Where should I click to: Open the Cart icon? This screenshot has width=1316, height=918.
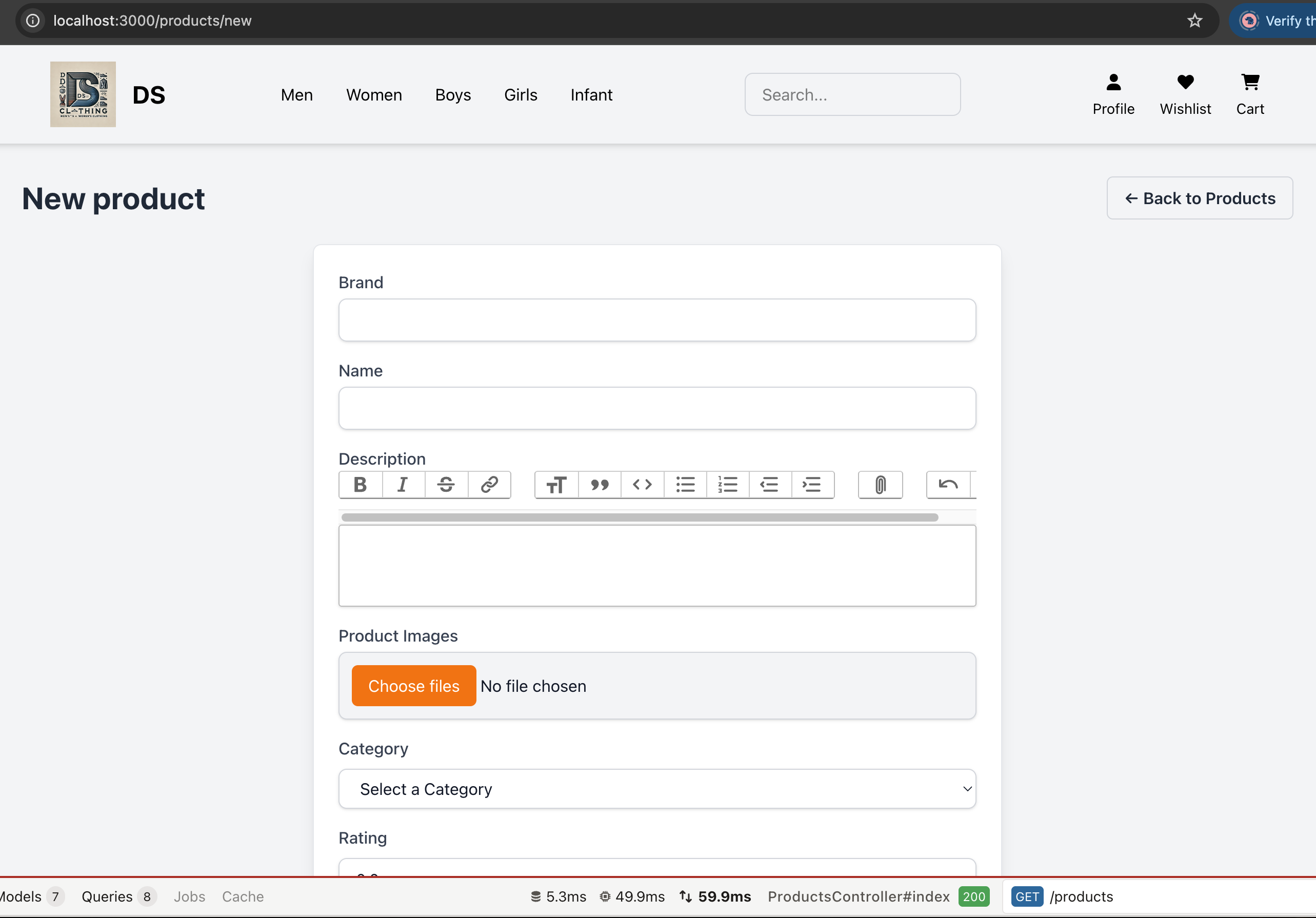pyautogui.click(x=1249, y=94)
